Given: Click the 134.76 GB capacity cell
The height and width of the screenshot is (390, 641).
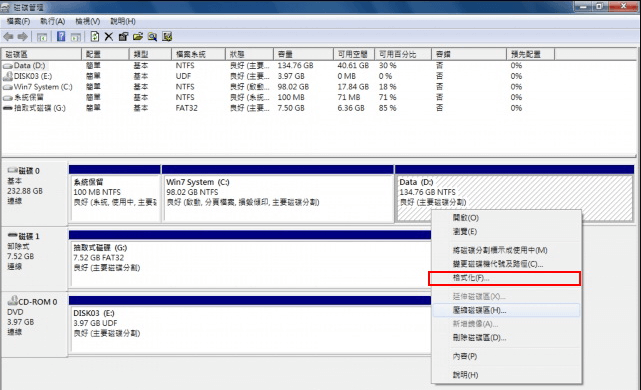Looking at the screenshot, I should tap(295, 66).
